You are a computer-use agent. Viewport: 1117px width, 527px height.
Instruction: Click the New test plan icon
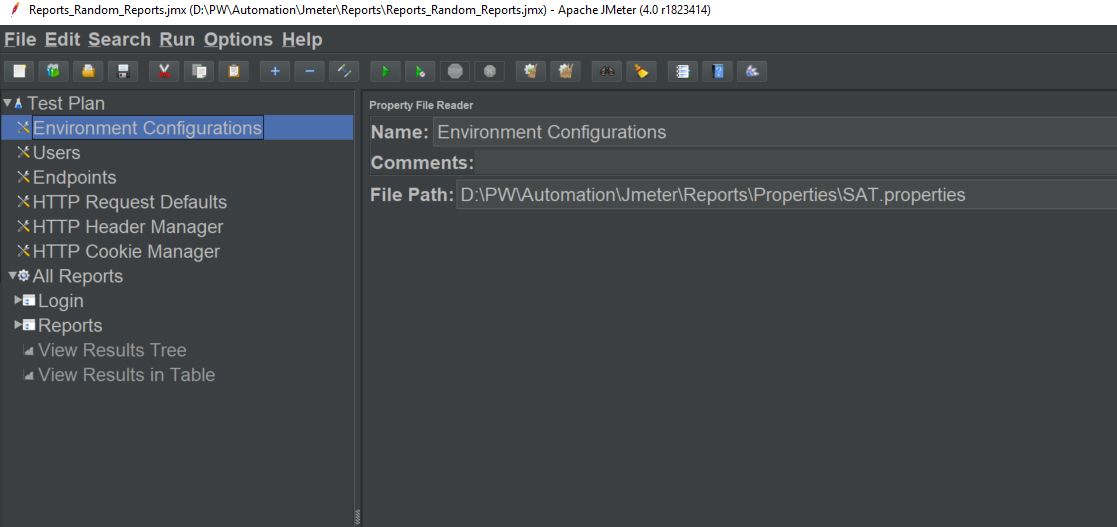coord(19,71)
